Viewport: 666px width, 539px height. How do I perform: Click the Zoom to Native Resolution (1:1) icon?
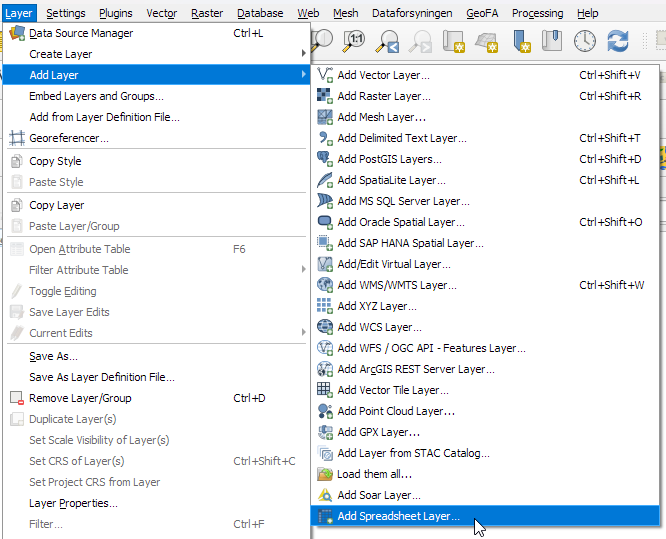[x=355, y=40]
